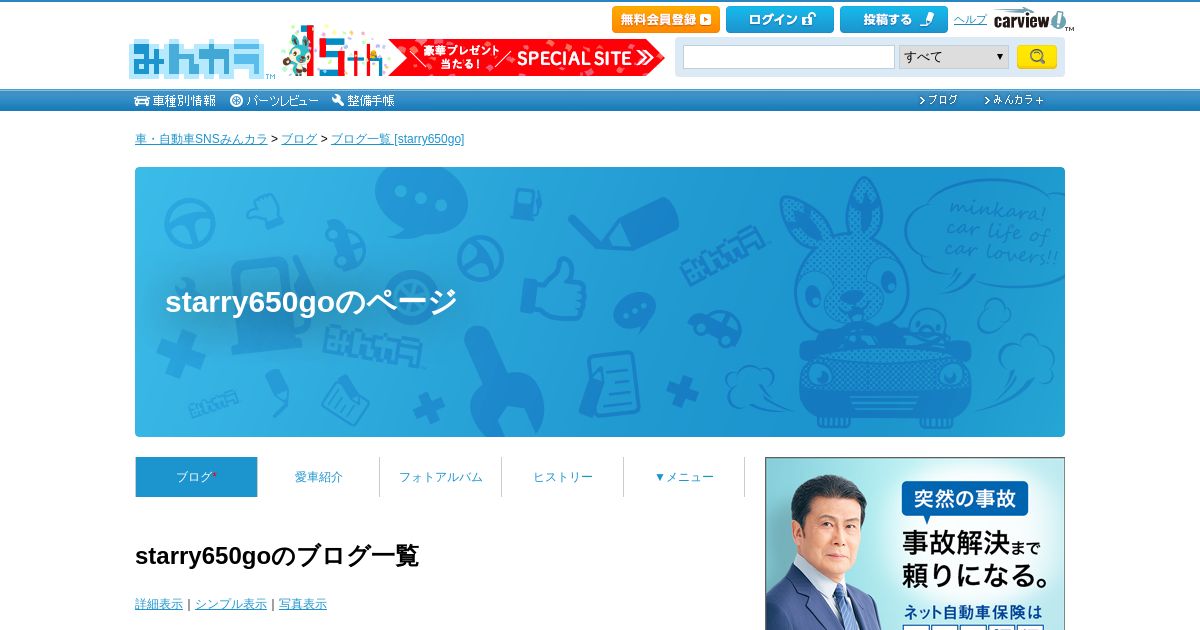Click the yellow search magnifier button
Screen dimensions: 1200x630
click(1037, 57)
